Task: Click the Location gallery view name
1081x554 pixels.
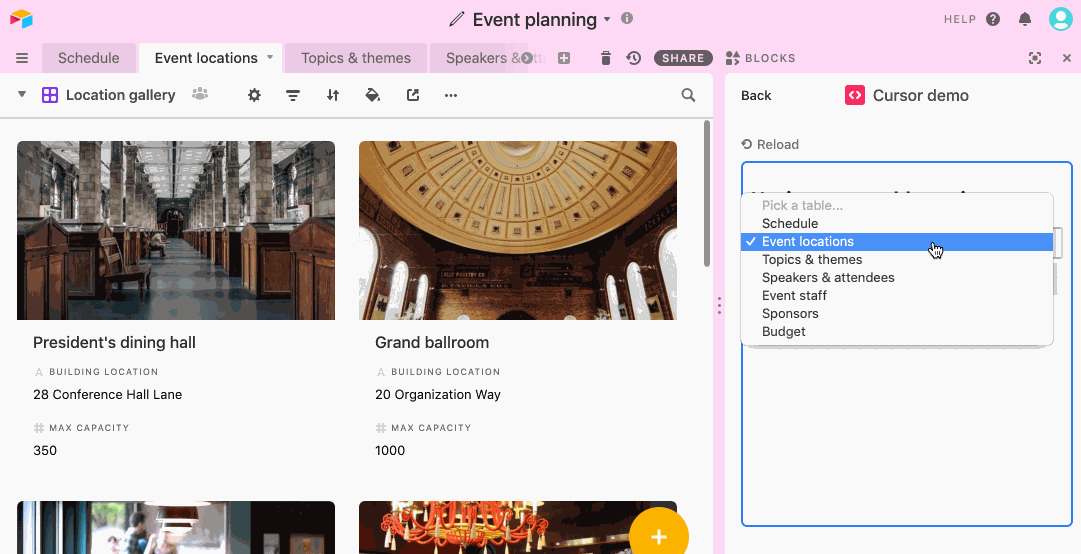Action: [x=121, y=95]
